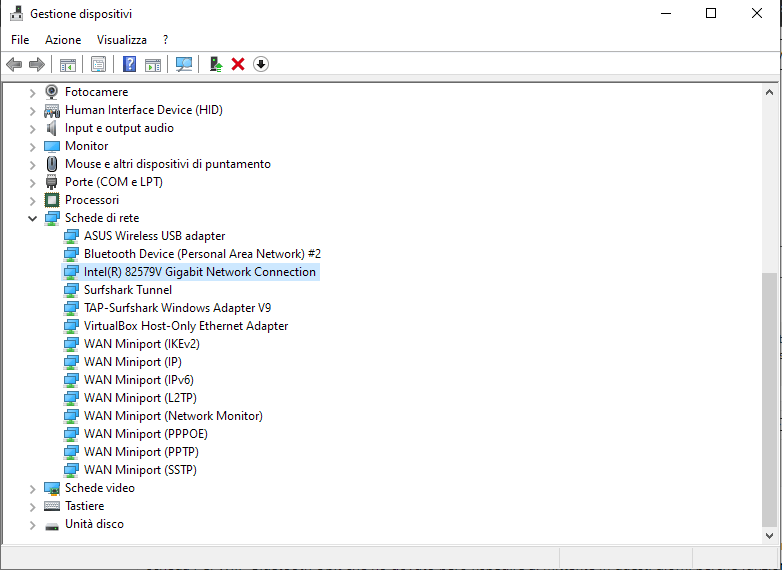The height and width of the screenshot is (570, 782).
Task: Click the Back arrow toolbar icon
Action: click(14, 64)
